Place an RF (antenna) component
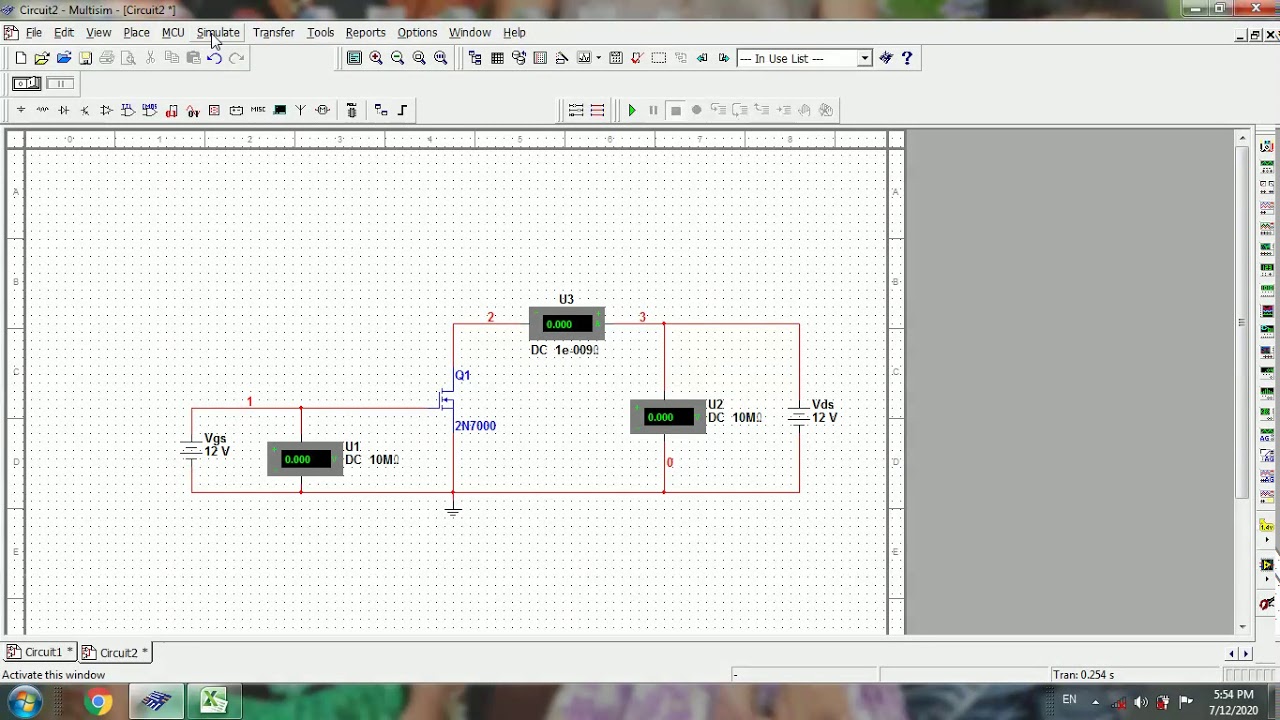Screen dimensions: 1280x720 300,110
